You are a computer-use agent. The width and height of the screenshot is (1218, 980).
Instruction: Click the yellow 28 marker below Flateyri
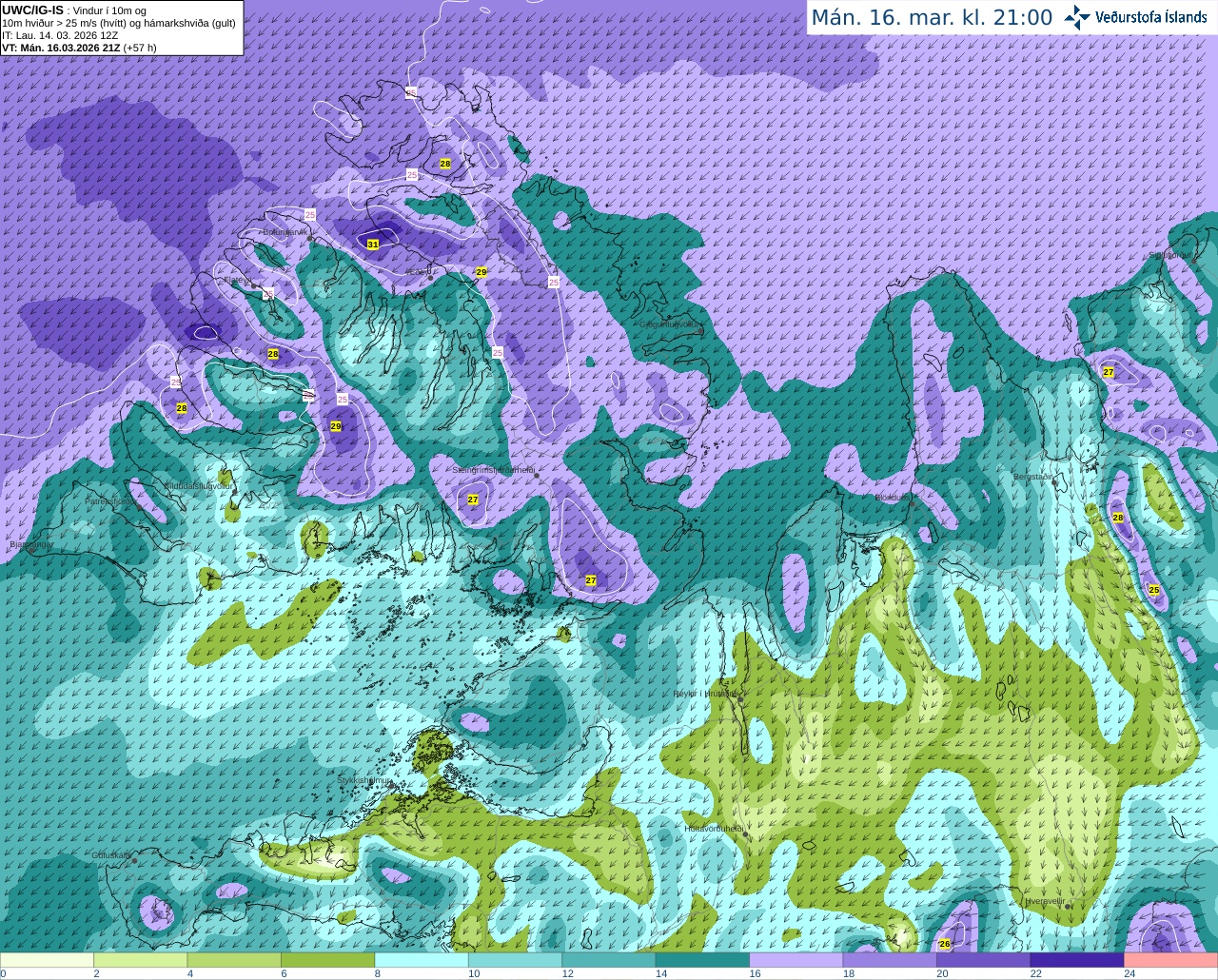(x=273, y=354)
